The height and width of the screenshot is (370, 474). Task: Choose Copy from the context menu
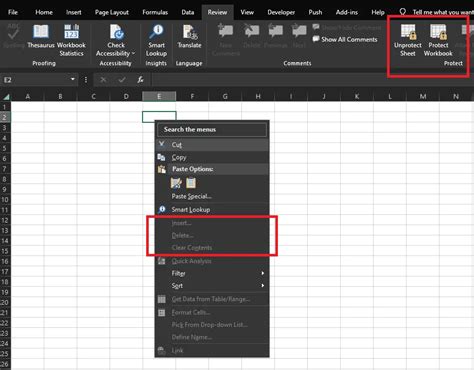[x=212, y=157]
